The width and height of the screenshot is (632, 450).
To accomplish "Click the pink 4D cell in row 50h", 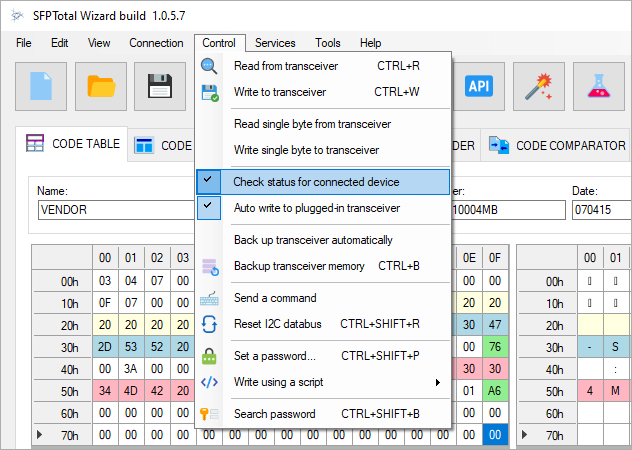I will 131,391.
